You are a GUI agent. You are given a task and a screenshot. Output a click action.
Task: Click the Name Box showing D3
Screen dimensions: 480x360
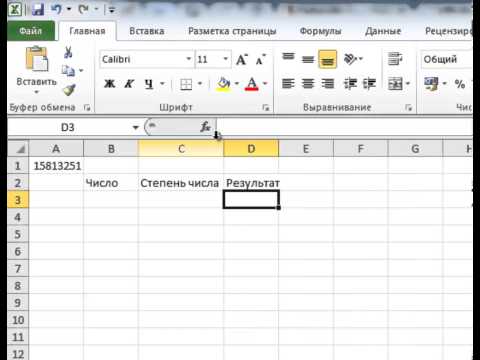pos(68,127)
